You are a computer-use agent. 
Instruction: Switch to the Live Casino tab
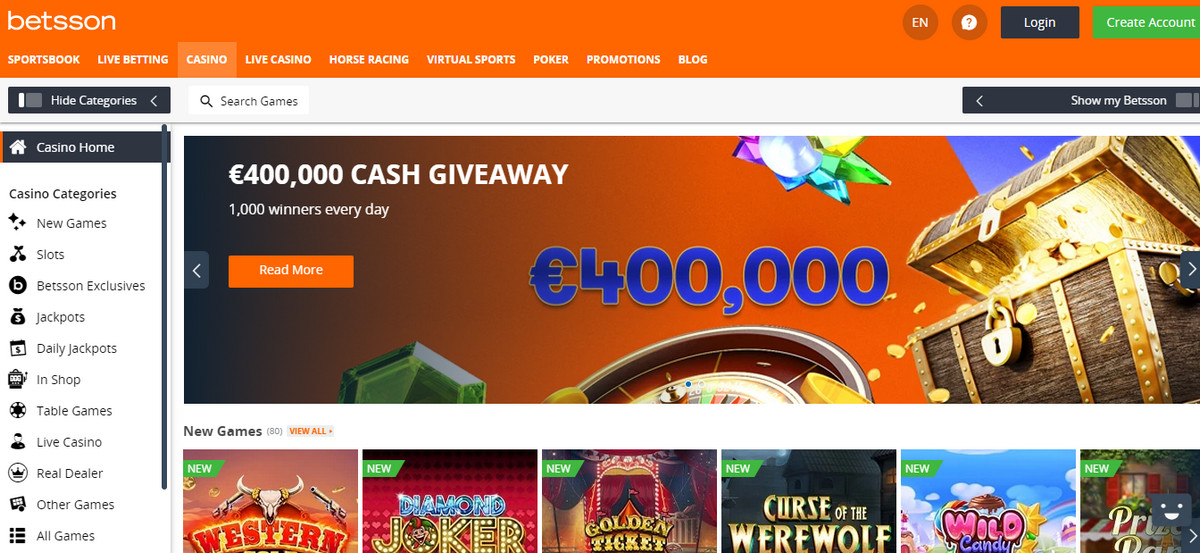click(x=278, y=60)
